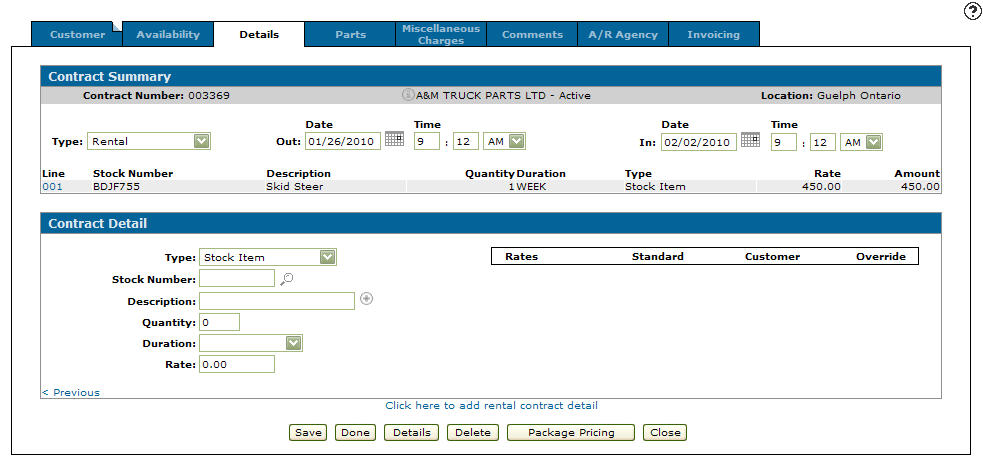Click the Out time minutes field
Screen dimensions: 983x467
(466, 142)
